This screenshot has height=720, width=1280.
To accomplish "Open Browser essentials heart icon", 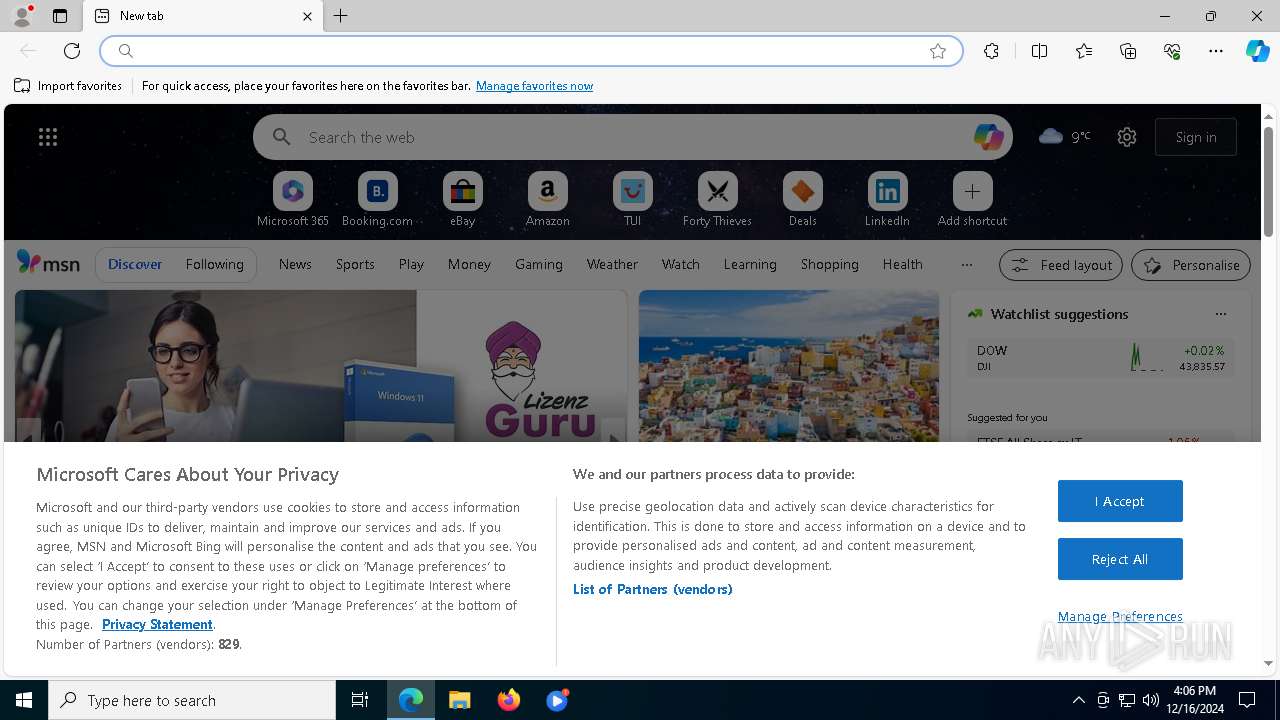I will click(1172, 51).
